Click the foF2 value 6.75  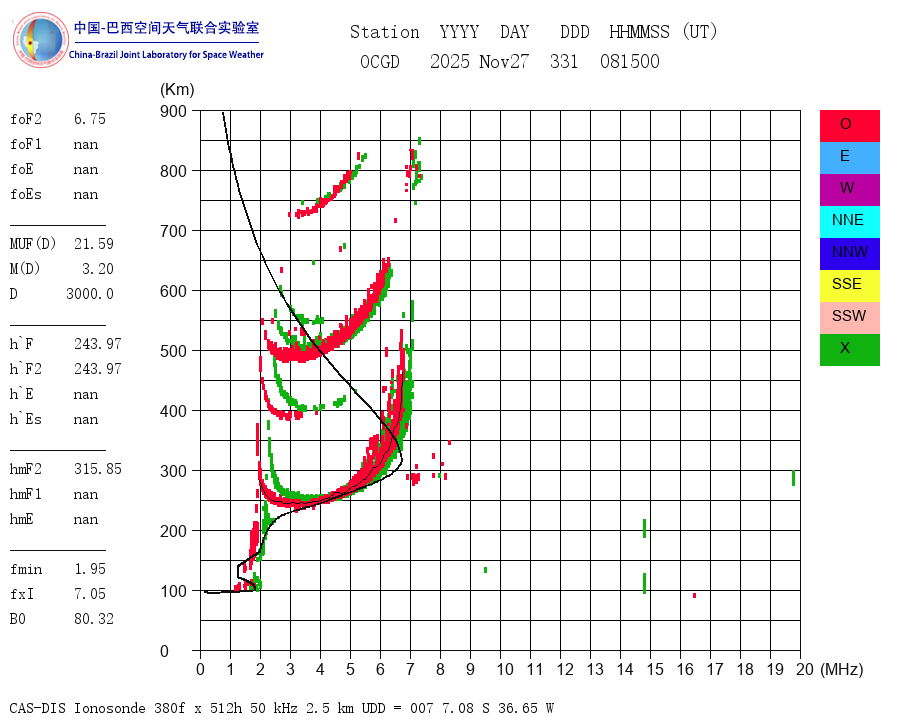coord(90,119)
